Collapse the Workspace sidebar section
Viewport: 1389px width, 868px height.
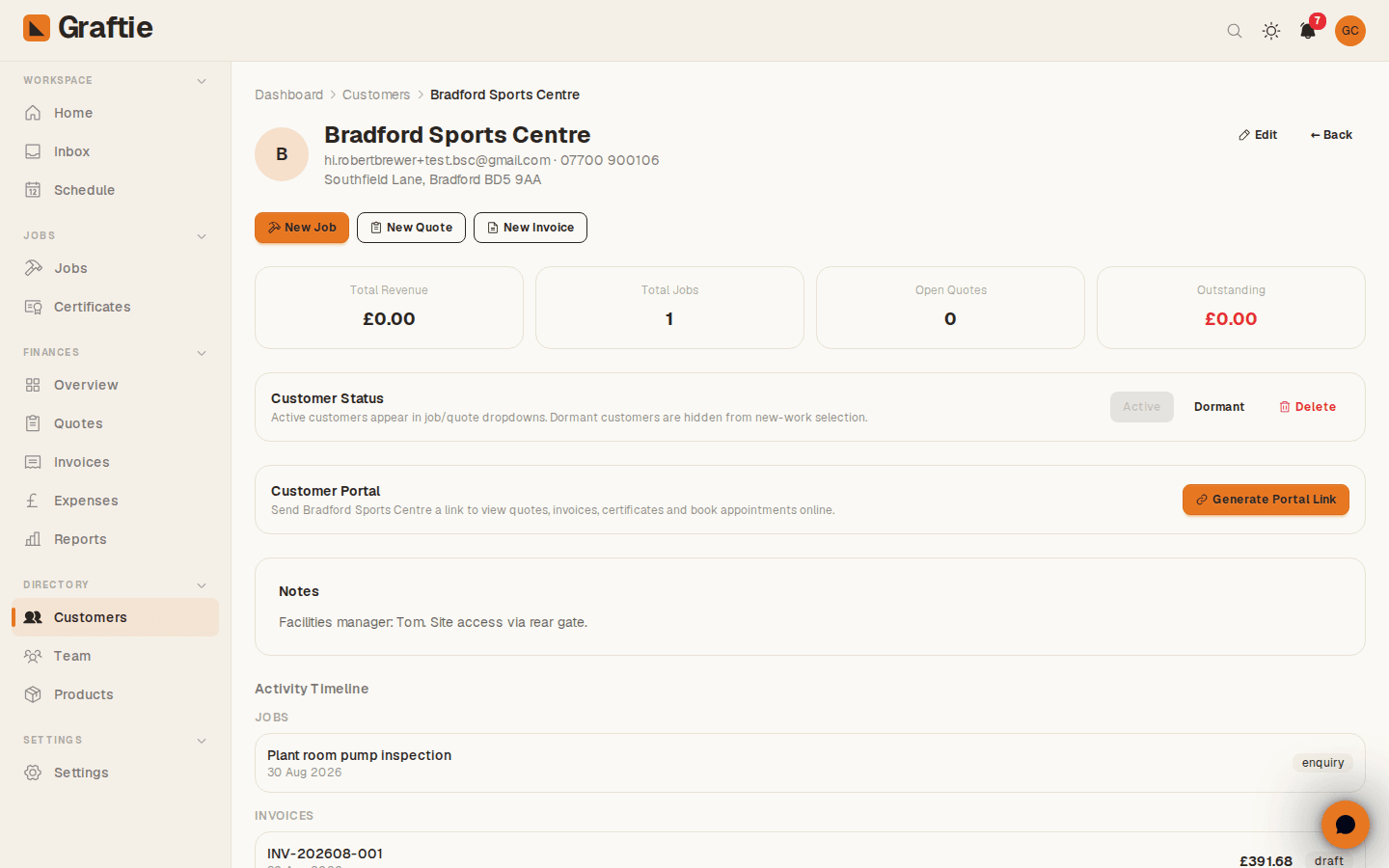(x=202, y=81)
